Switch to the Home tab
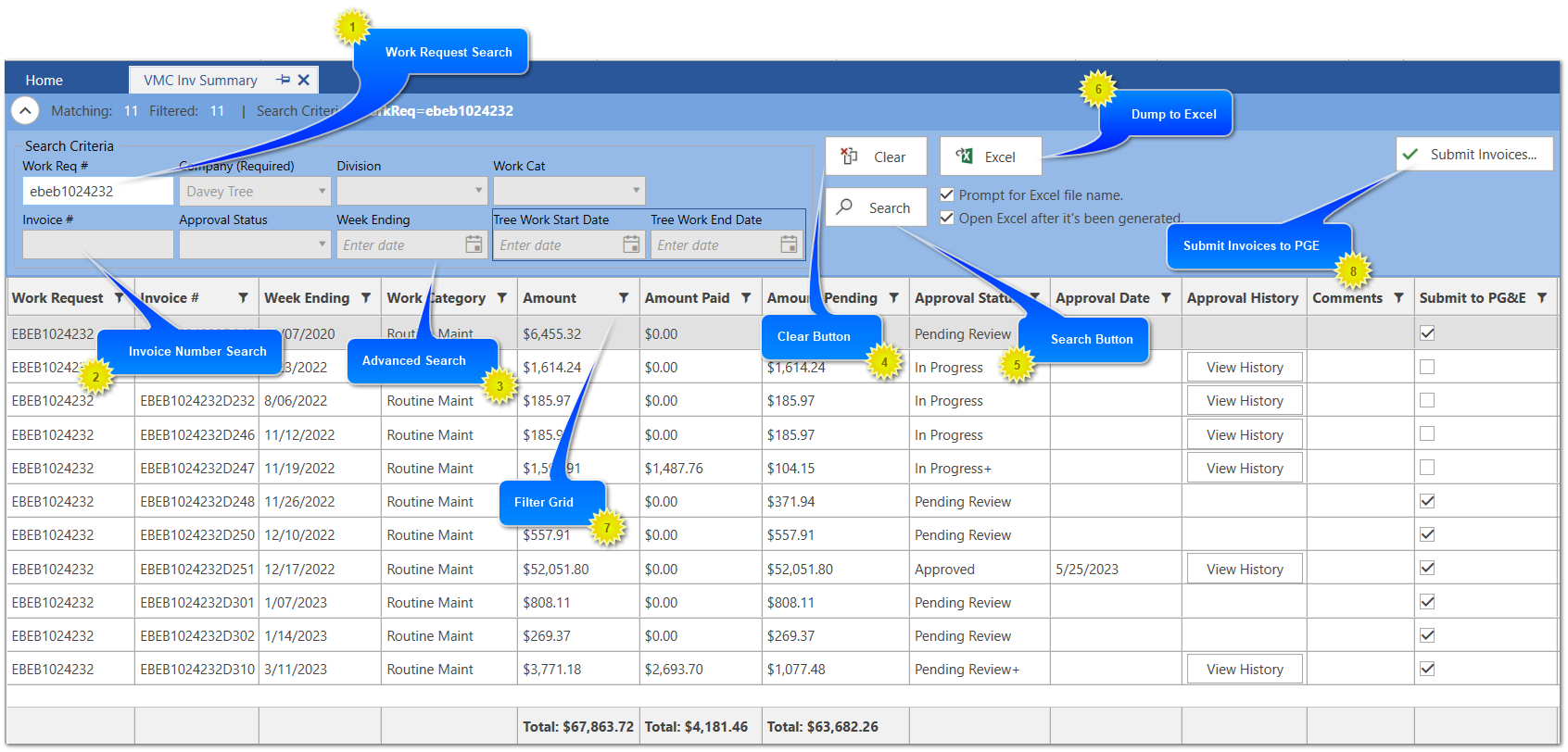 [44, 81]
